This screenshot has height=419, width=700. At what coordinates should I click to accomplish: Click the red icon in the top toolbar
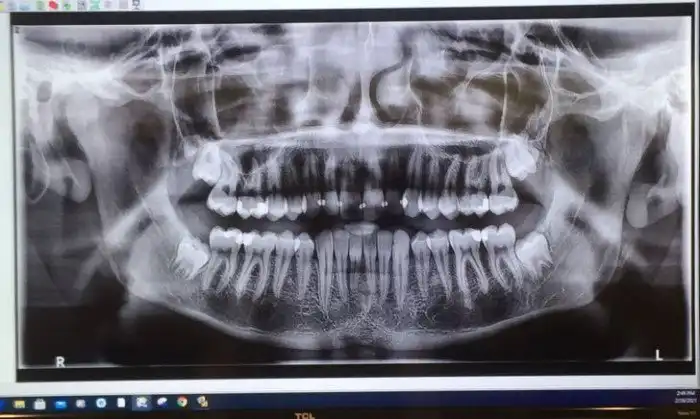[53, 5]
